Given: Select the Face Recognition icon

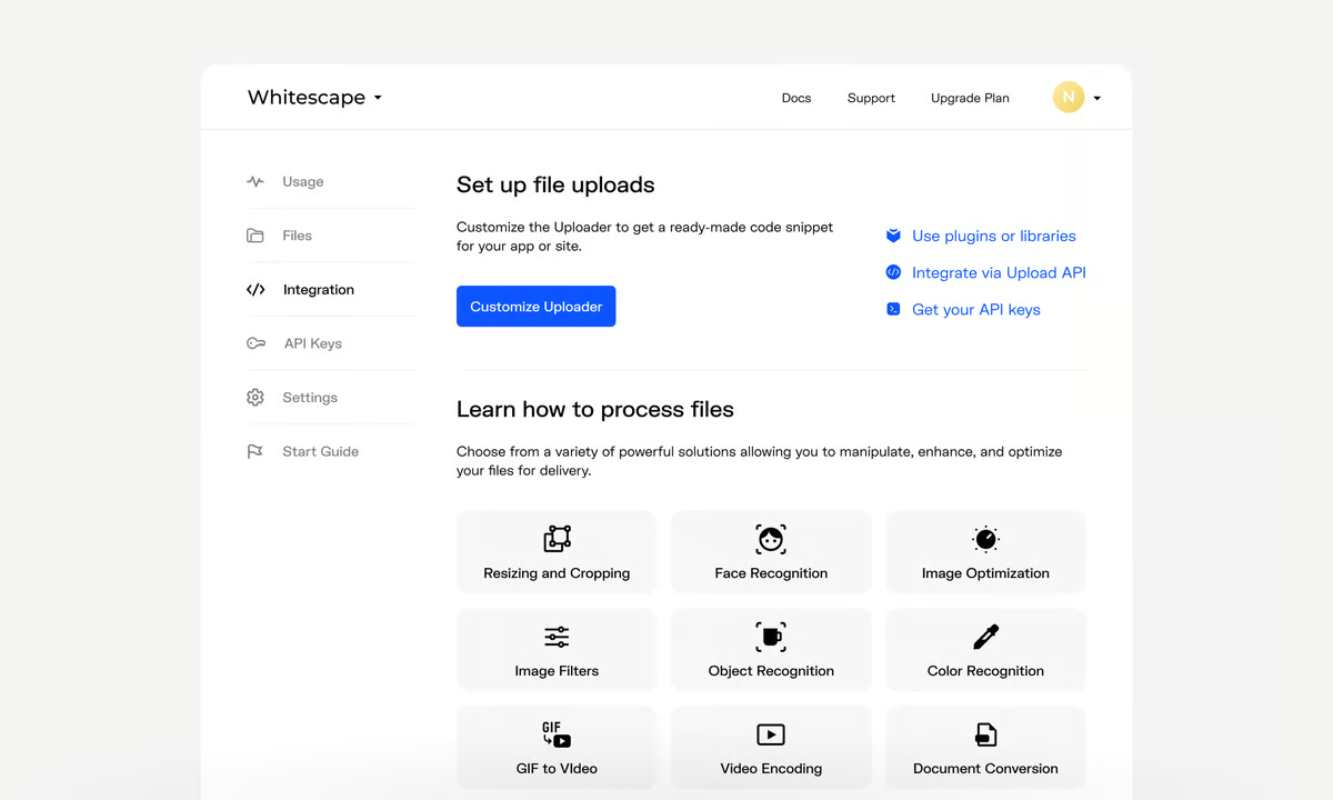Looking at the screenshot, I should click(771, 539).
